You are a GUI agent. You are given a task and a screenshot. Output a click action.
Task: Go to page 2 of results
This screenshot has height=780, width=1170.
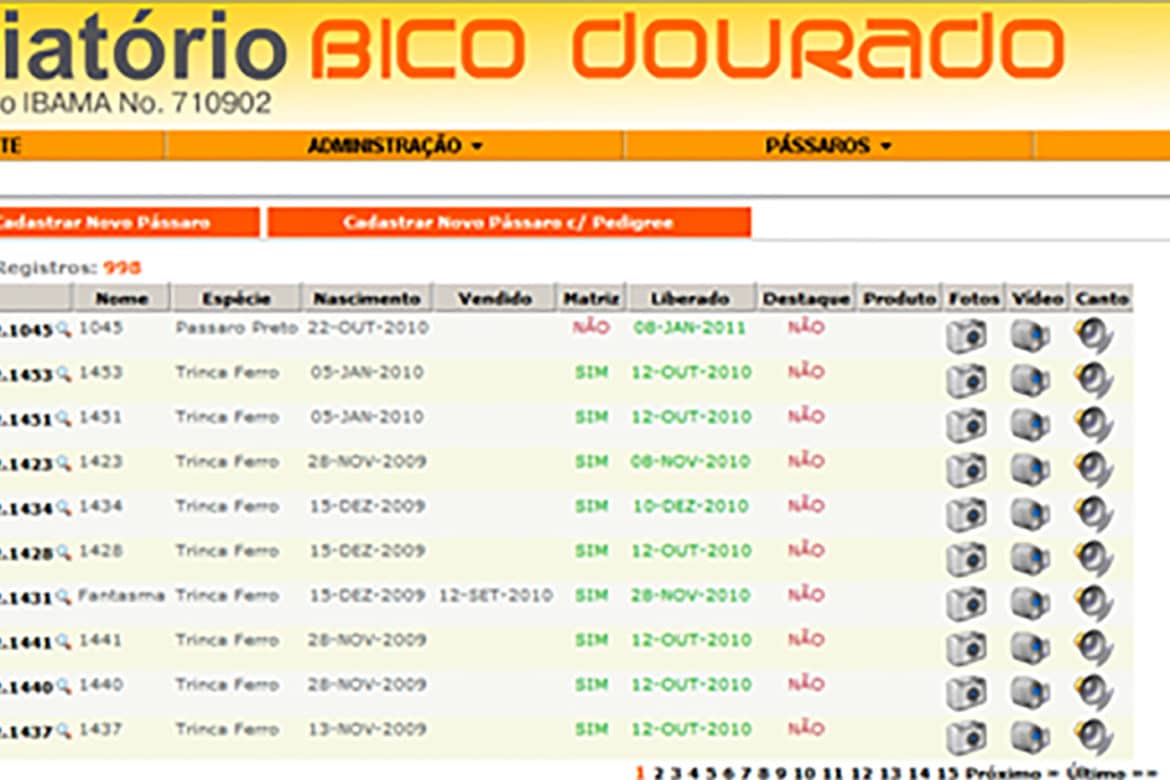[657, 773]
